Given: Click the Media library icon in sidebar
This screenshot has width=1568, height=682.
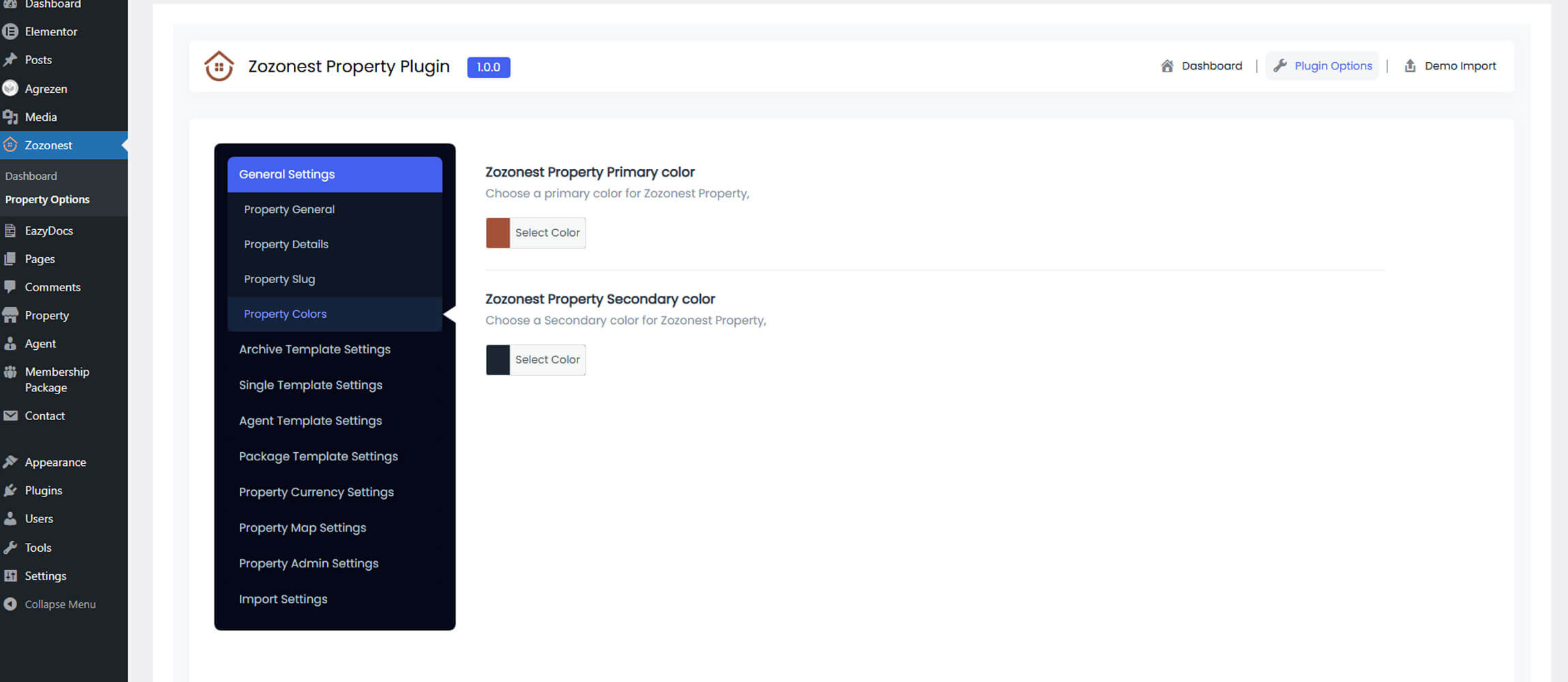Looking at the screenshot, I should [10, 117].
